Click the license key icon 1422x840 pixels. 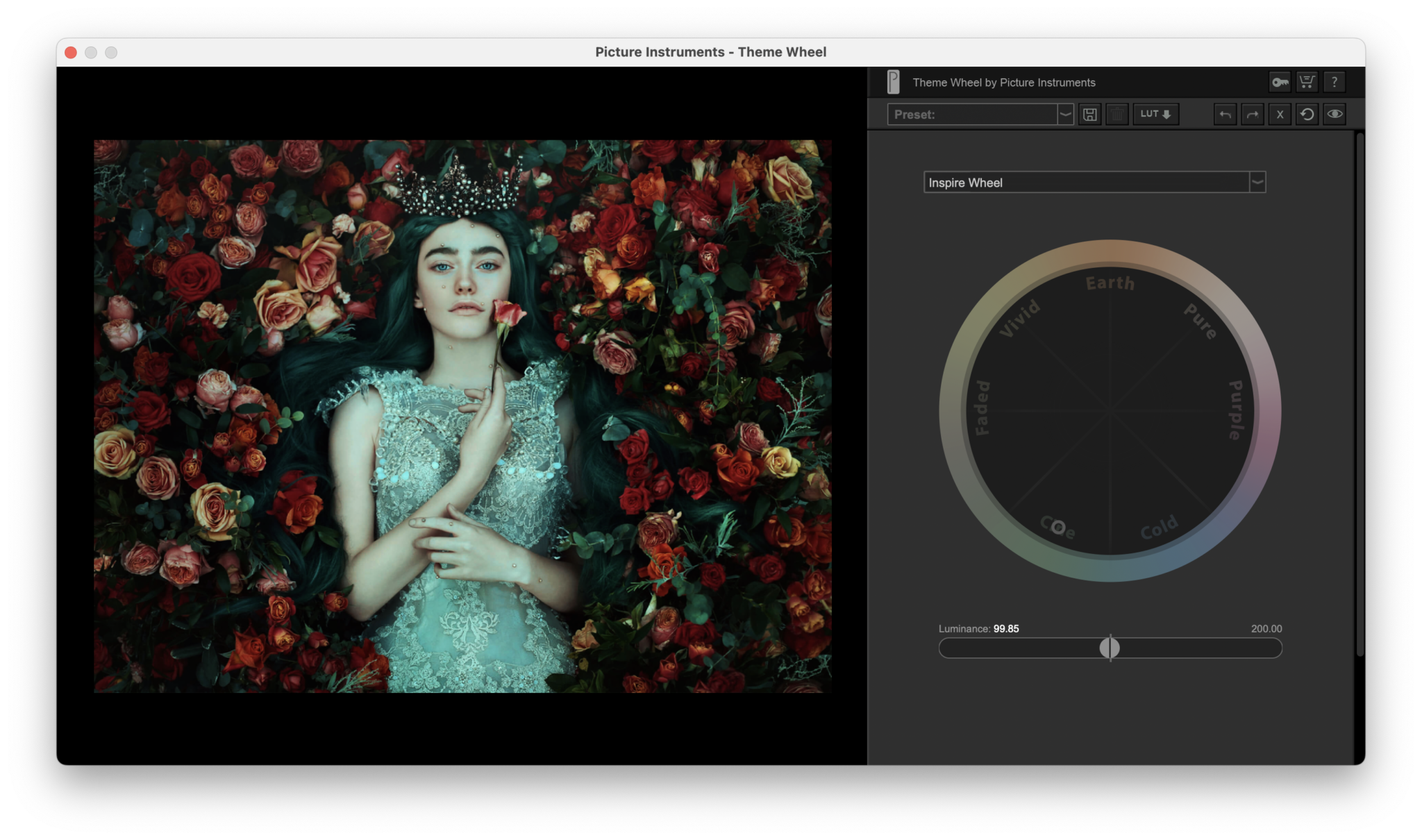coord(1280,82)
